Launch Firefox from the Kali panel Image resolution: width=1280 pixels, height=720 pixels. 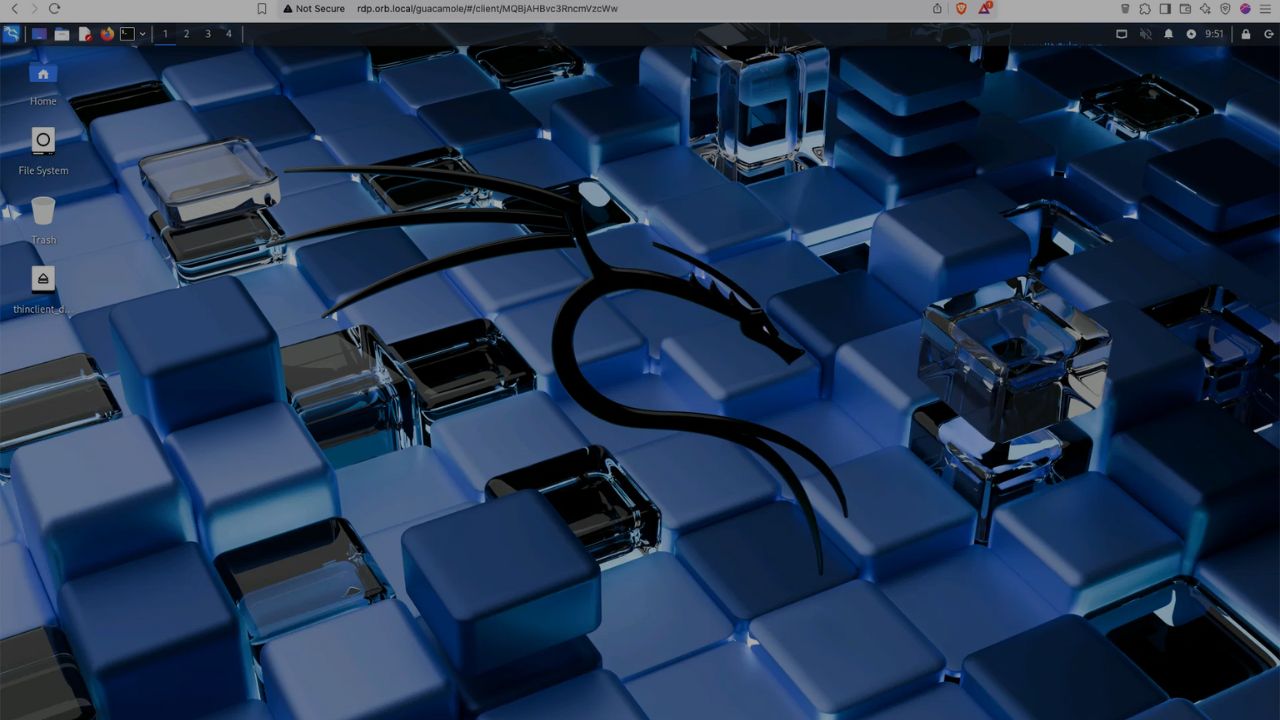coord(107,34)
